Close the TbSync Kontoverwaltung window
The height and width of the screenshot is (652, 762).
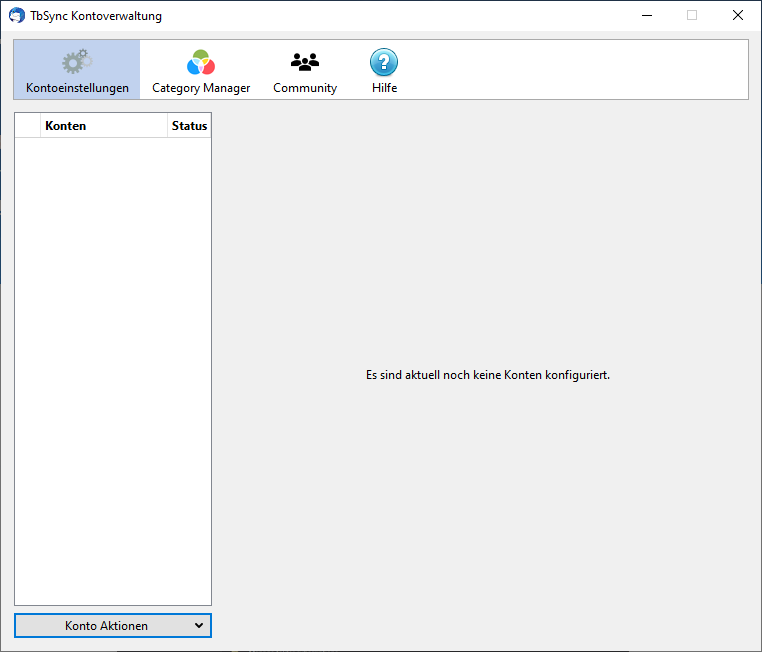pos(738,16)
